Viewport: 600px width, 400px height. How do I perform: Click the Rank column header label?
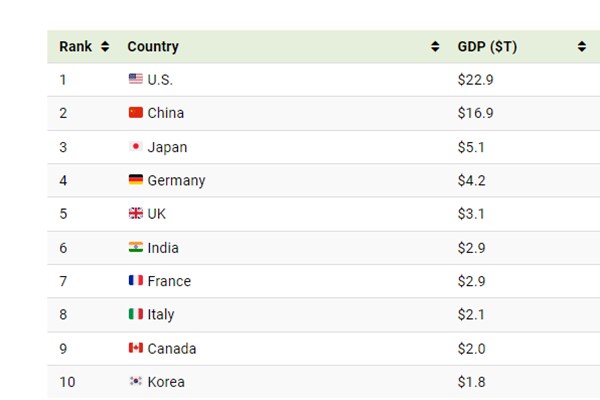75,47
